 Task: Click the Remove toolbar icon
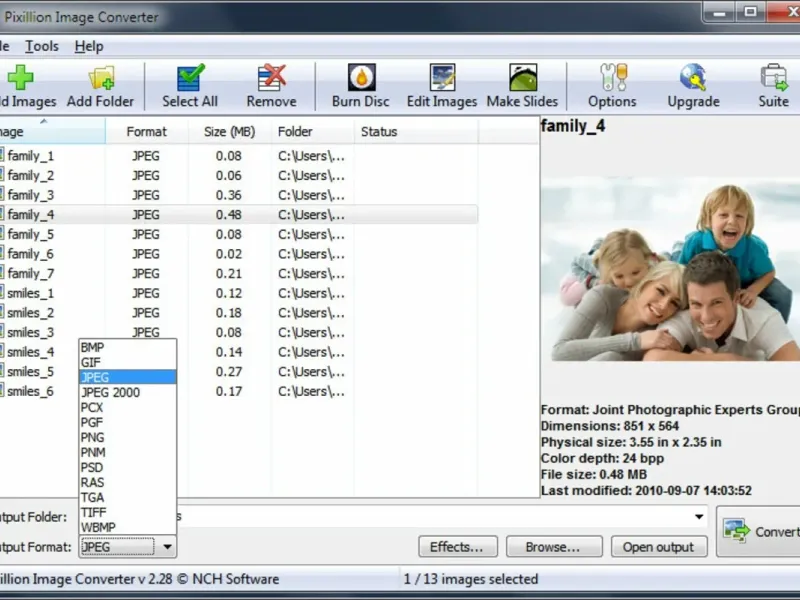(271, 78)
